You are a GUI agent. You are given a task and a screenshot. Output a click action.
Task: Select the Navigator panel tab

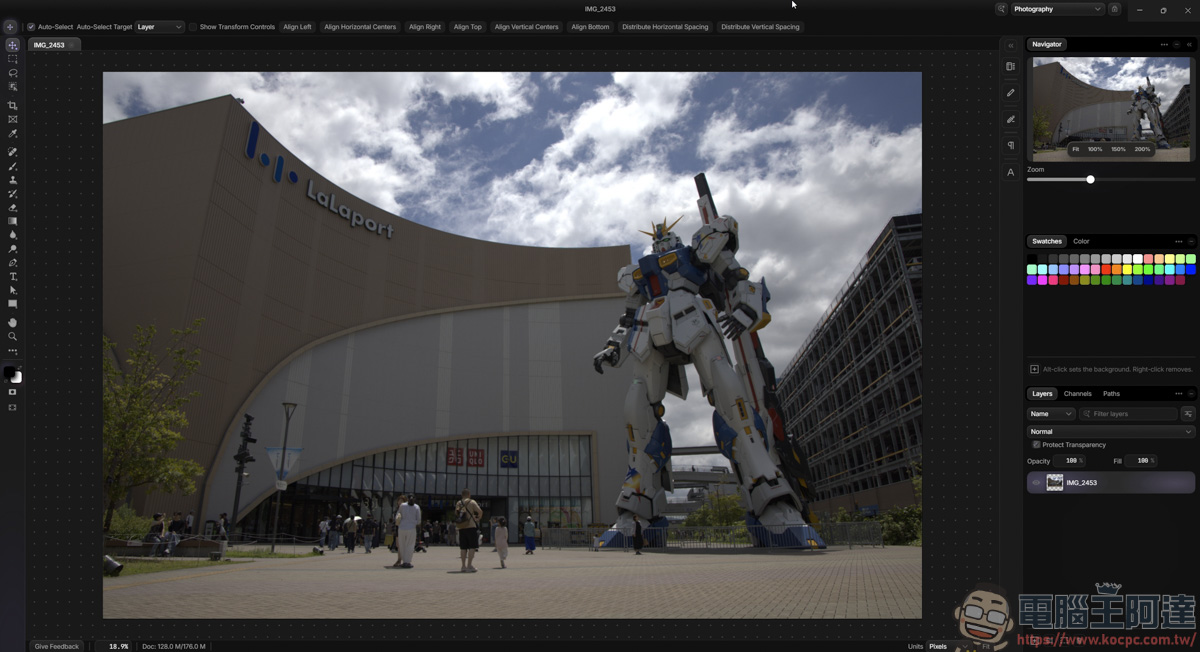[x=1047, y=44]
